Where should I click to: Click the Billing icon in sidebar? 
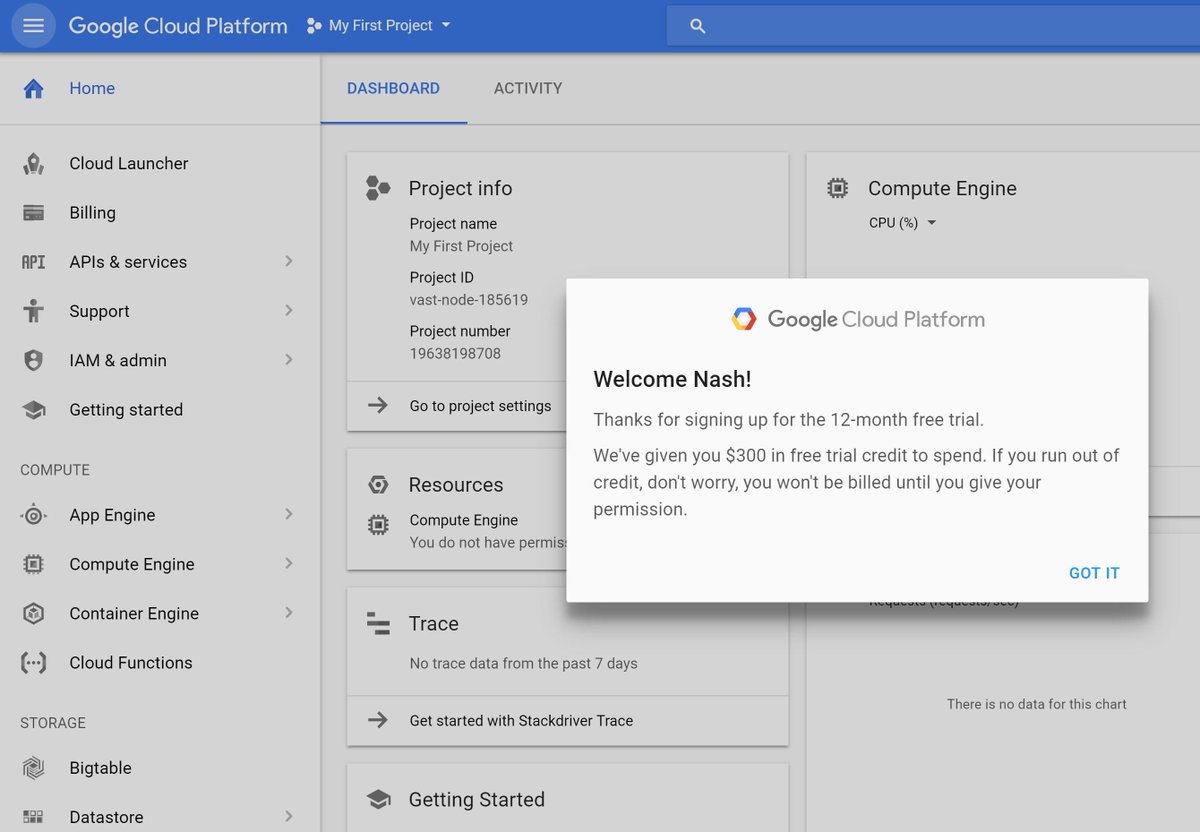point(31,212)
